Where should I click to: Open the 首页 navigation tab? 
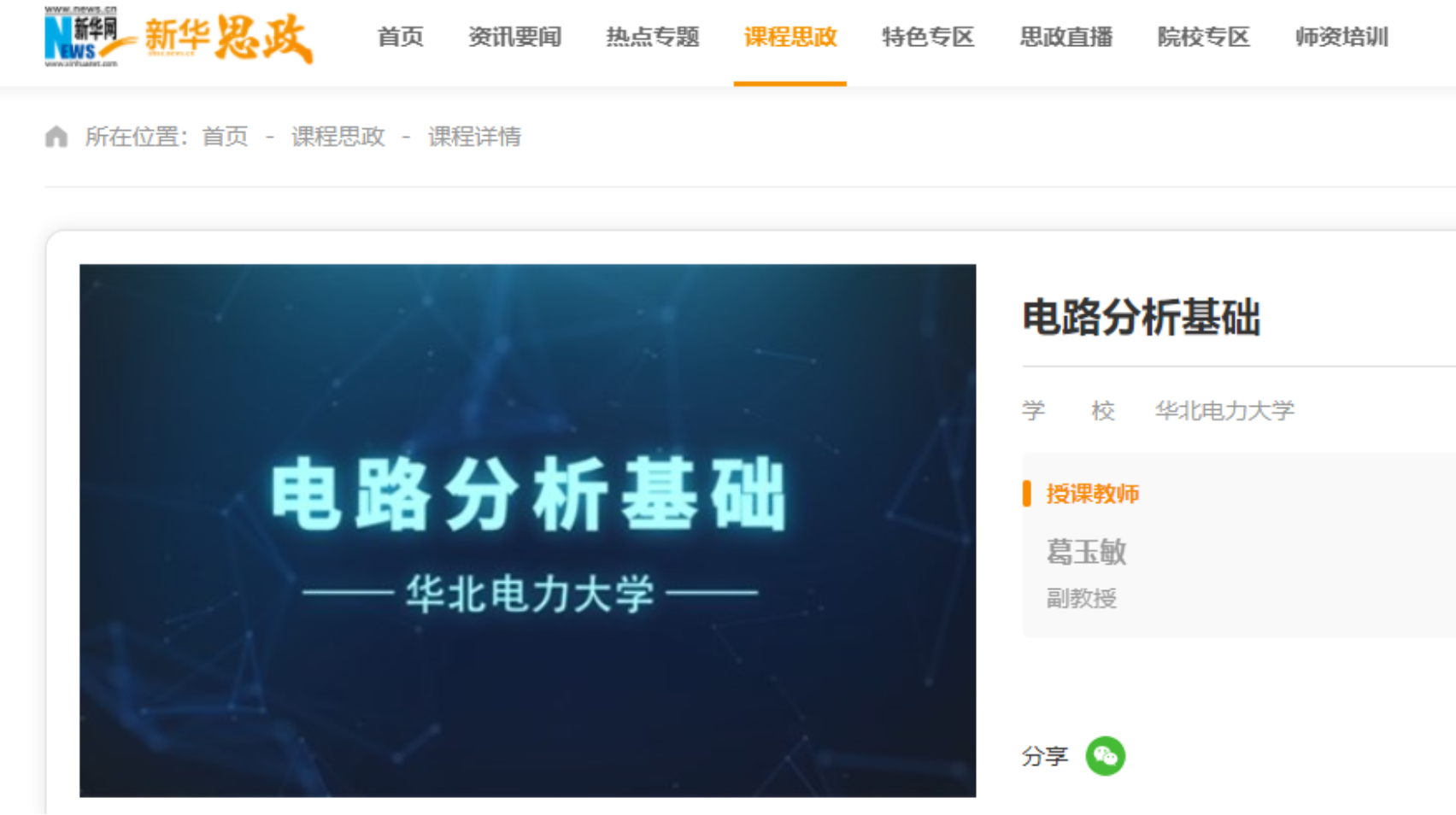400,38
